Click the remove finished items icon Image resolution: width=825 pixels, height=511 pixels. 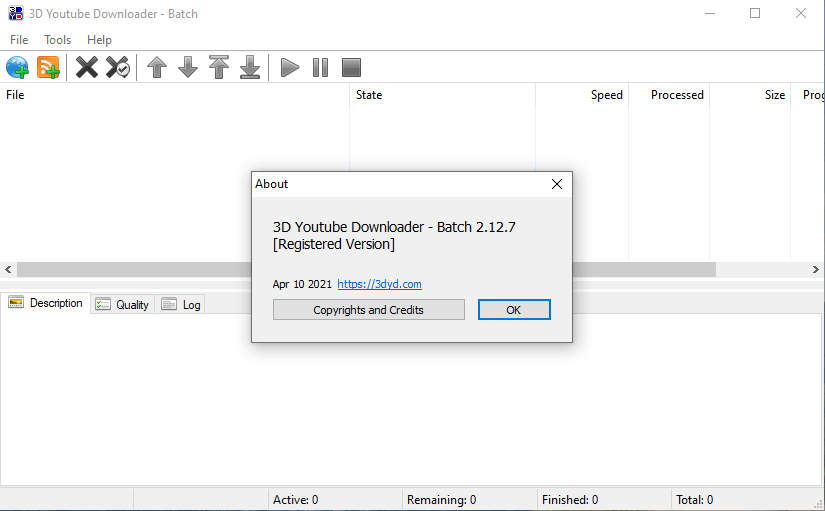(x=118, y=67)
